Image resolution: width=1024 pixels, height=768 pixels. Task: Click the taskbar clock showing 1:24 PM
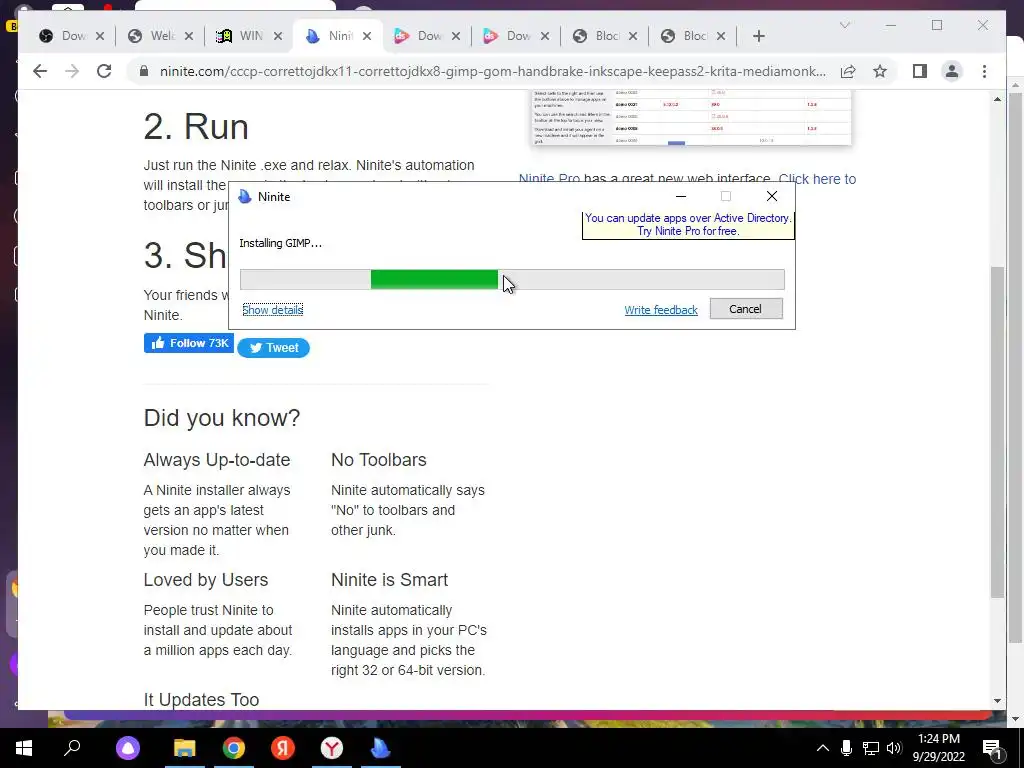pyautogui.click(x=938, y=748)
